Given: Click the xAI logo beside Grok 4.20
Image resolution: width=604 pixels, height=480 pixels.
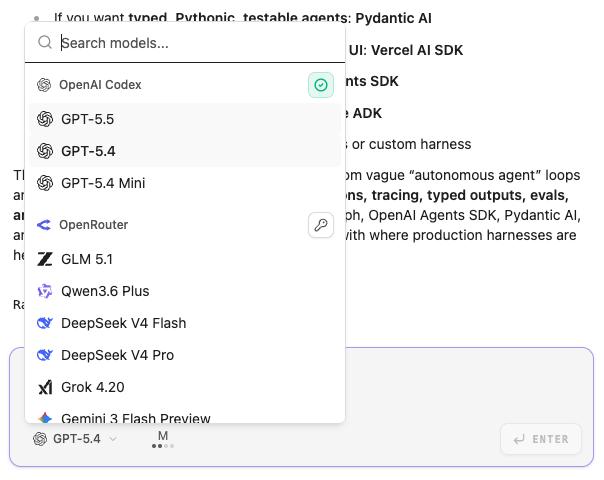Looking at the screenshot, I should 45,387.
